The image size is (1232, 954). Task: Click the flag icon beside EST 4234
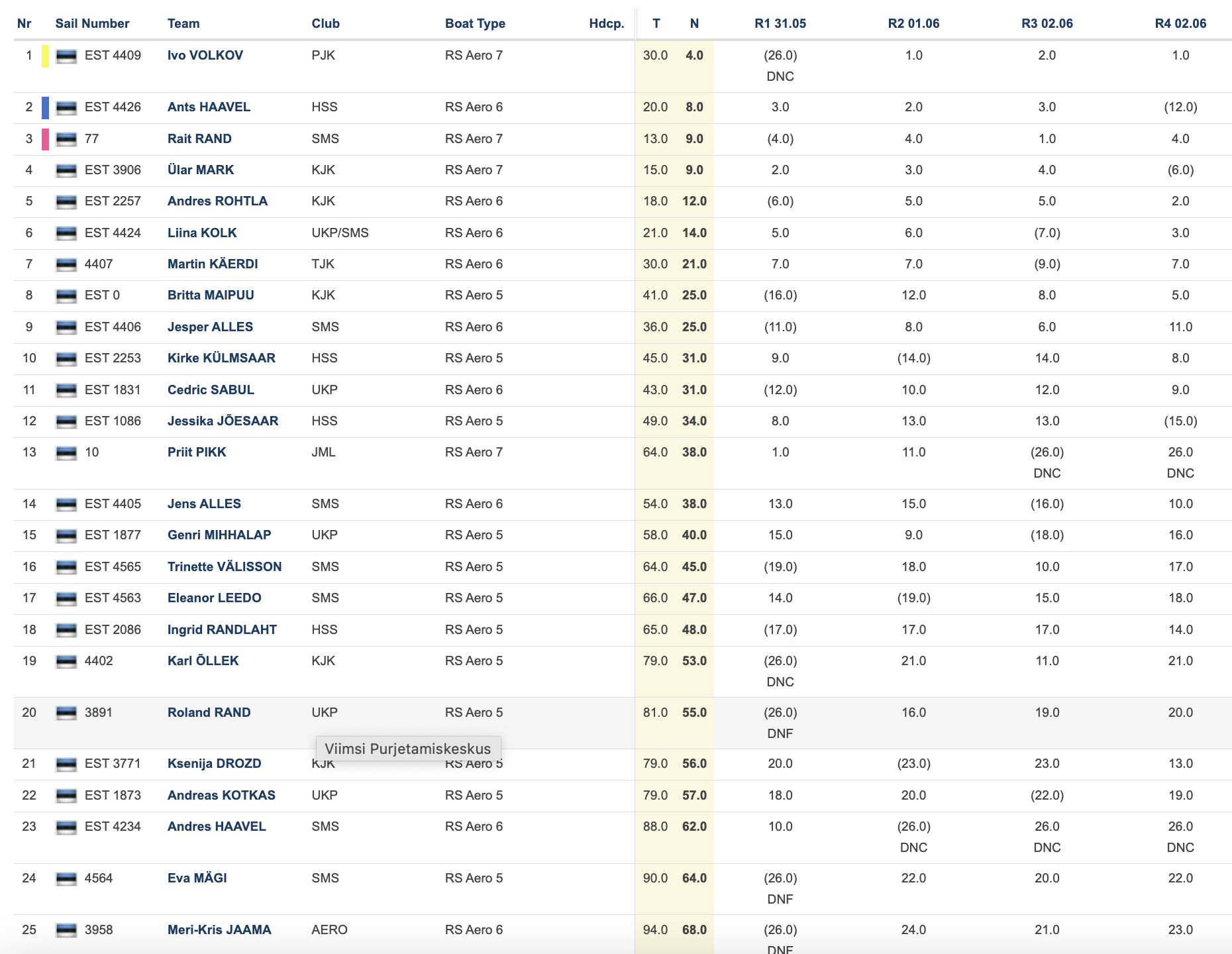66,827
